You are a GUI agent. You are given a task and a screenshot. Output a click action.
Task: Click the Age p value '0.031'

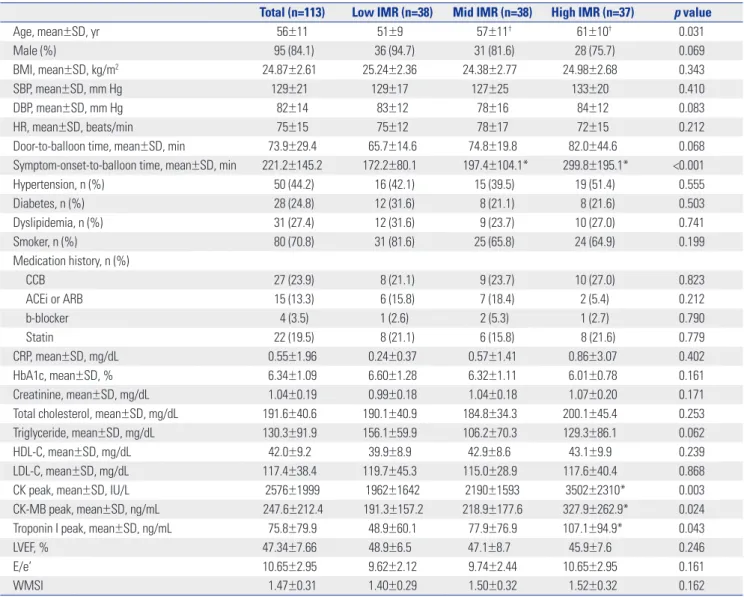(691, 32)
